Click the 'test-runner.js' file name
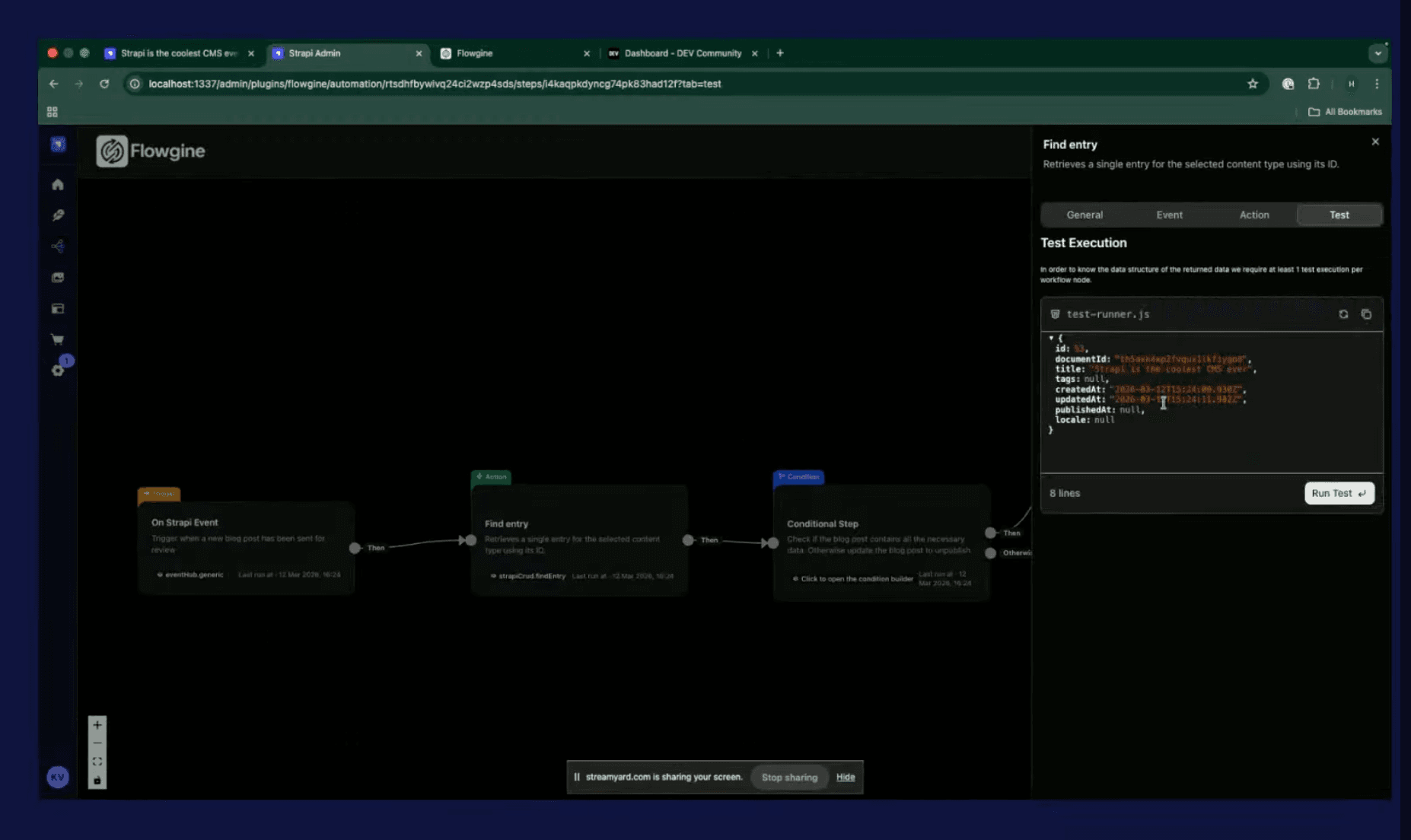Screen dimensions: 1411x840 click(x=1107, y=314)
